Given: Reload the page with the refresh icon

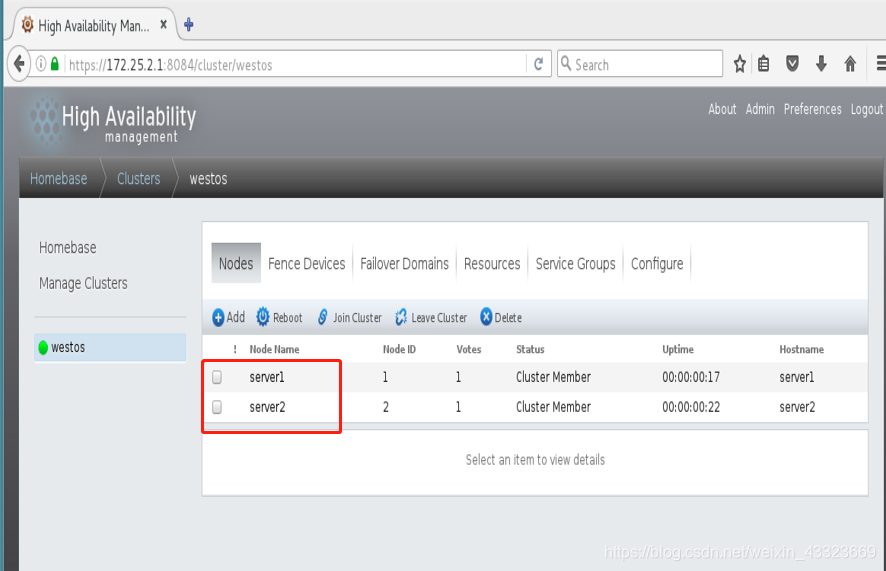Looking at the screenshot, I should (538, 64).
